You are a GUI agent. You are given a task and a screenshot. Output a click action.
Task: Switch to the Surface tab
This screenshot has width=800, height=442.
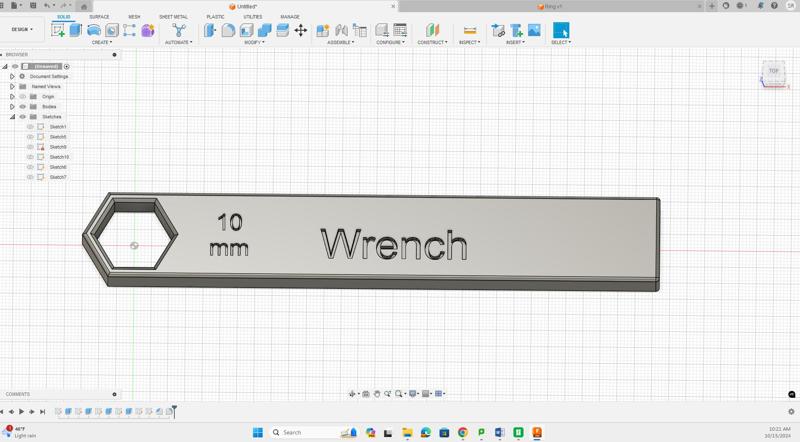99,17
